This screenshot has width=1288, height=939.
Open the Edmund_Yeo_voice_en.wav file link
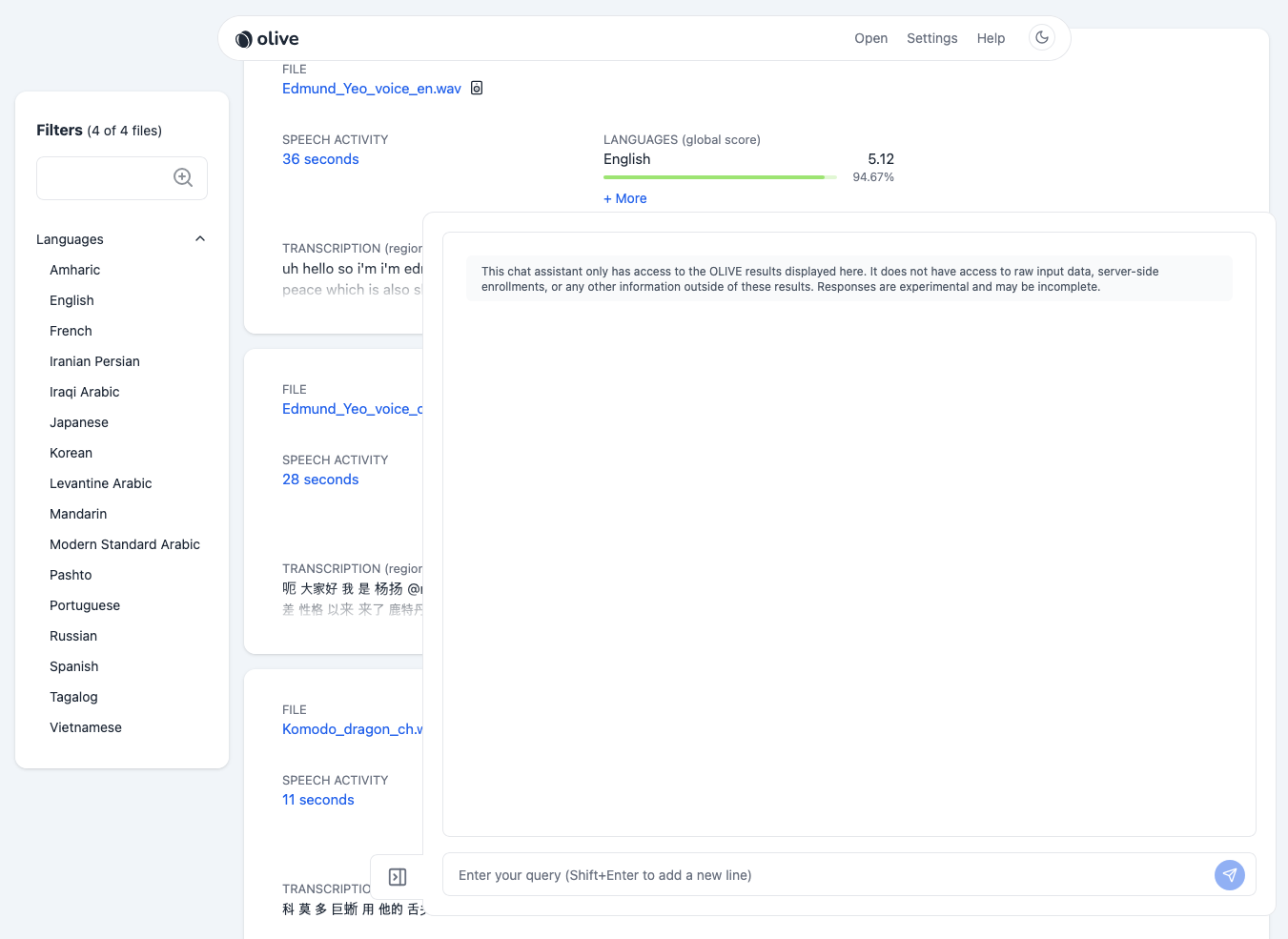371,89
